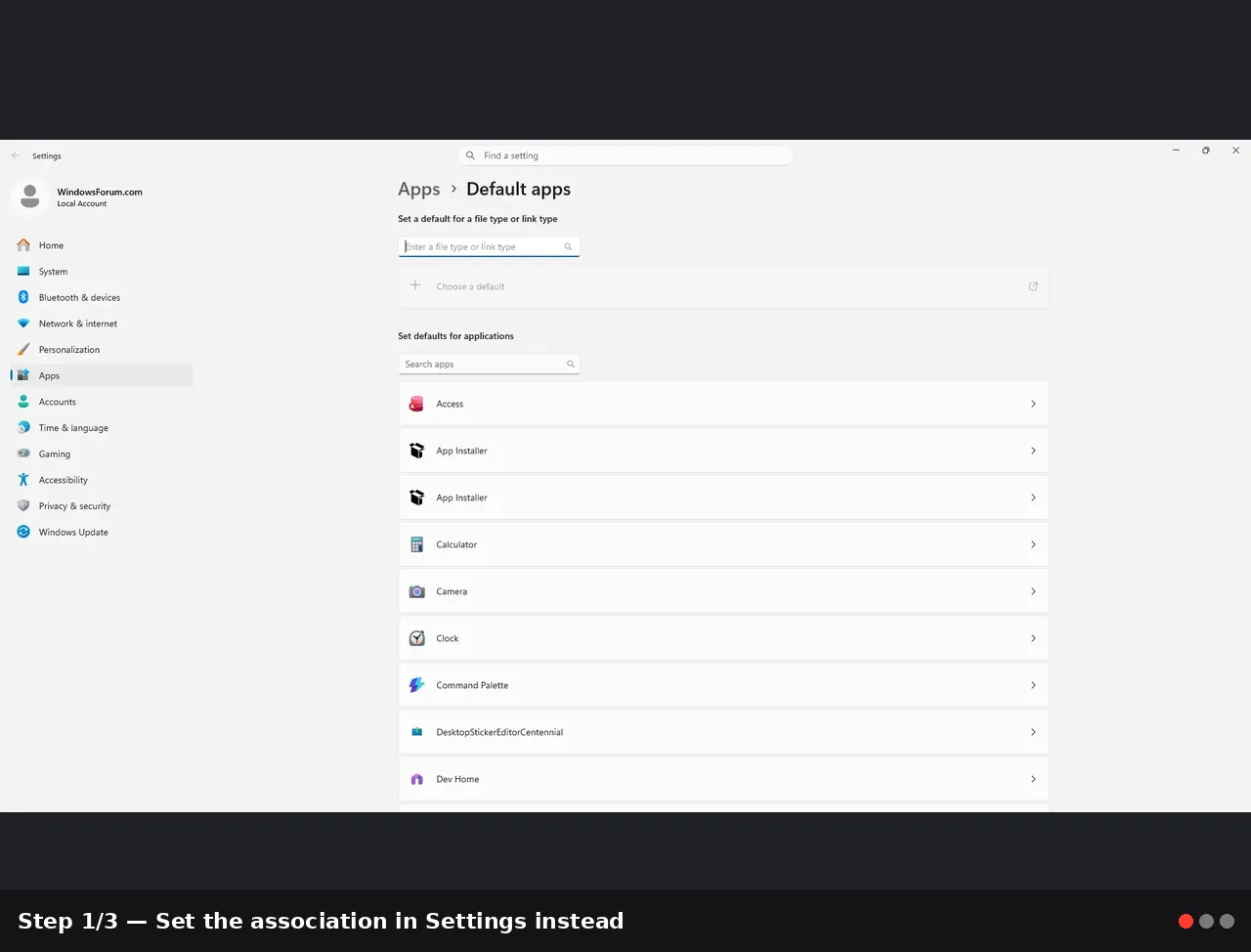Click the Access app icon
The height and width of the screenshot is (952, 1251).
coord(417,404)
